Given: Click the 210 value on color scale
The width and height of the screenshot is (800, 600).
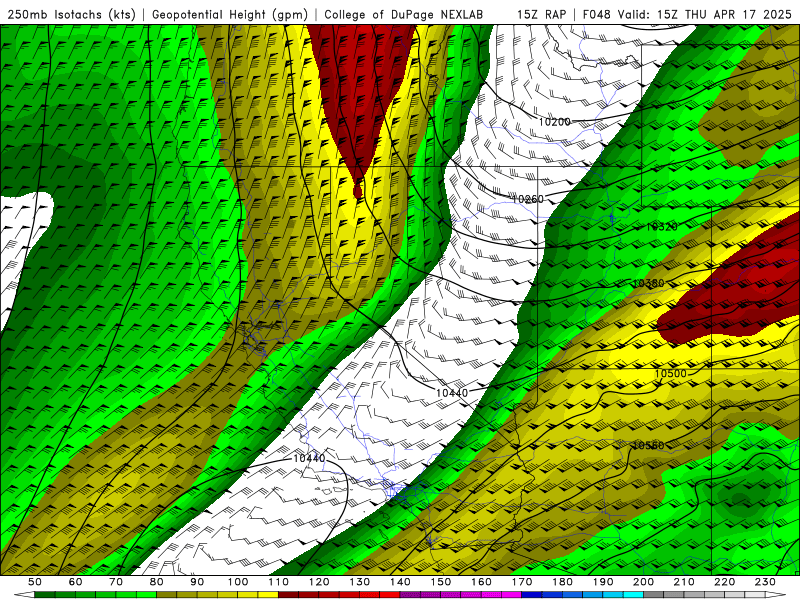Looking at the screenshot, I should [684, 582].
